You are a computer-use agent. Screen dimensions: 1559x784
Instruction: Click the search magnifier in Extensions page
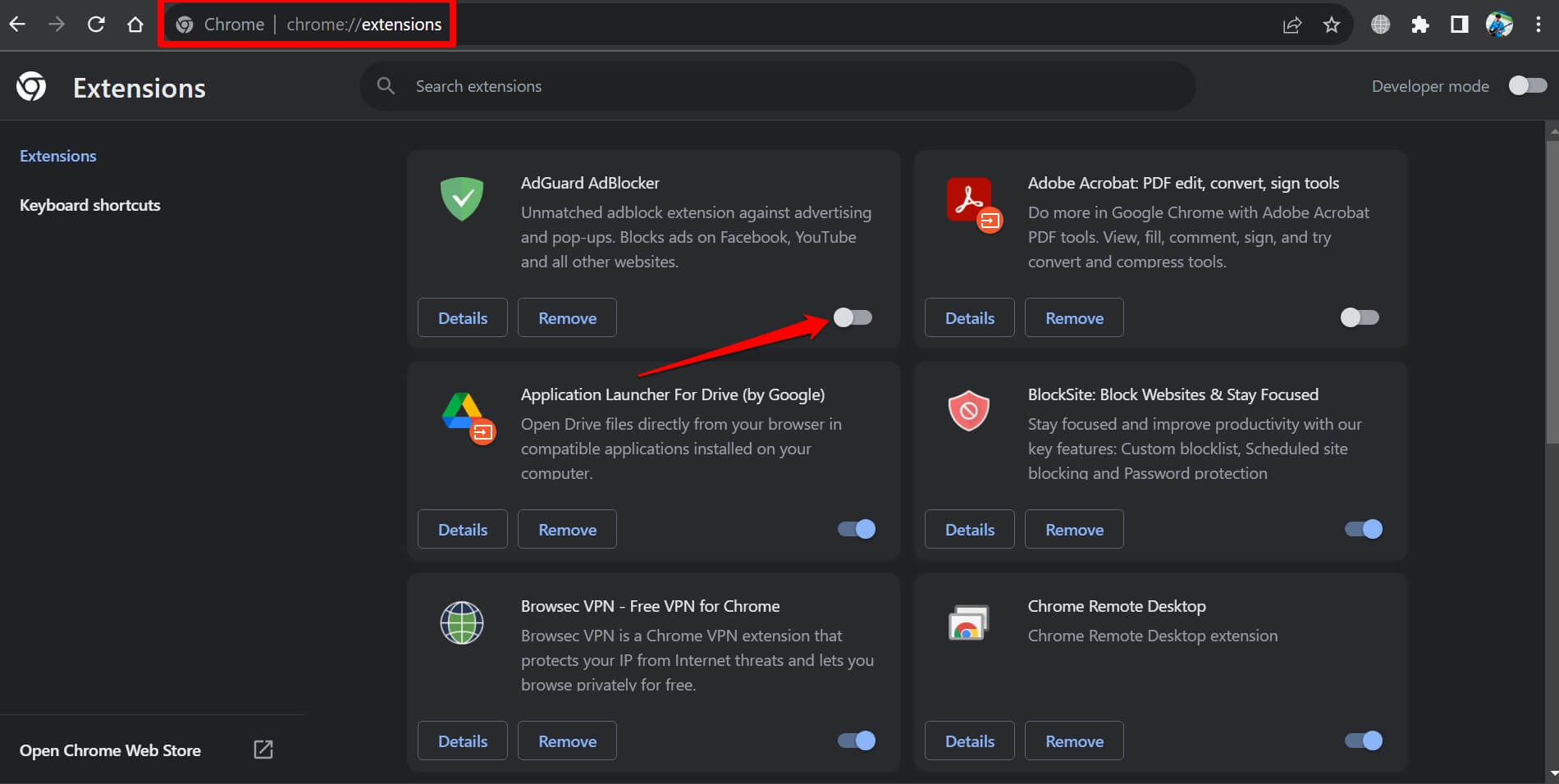386,85
